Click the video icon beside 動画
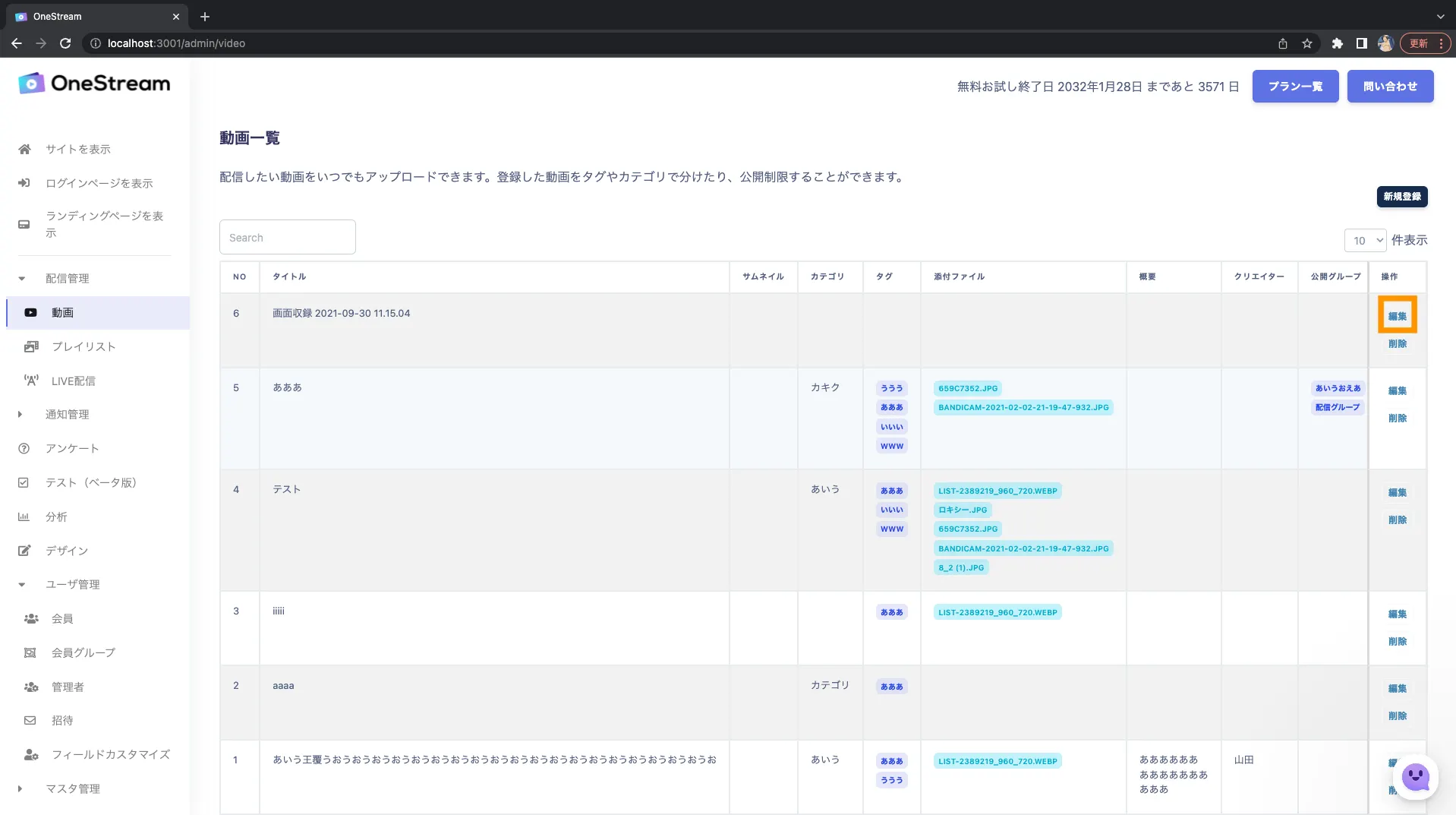Screen dimensions: 1456x815 30,312
